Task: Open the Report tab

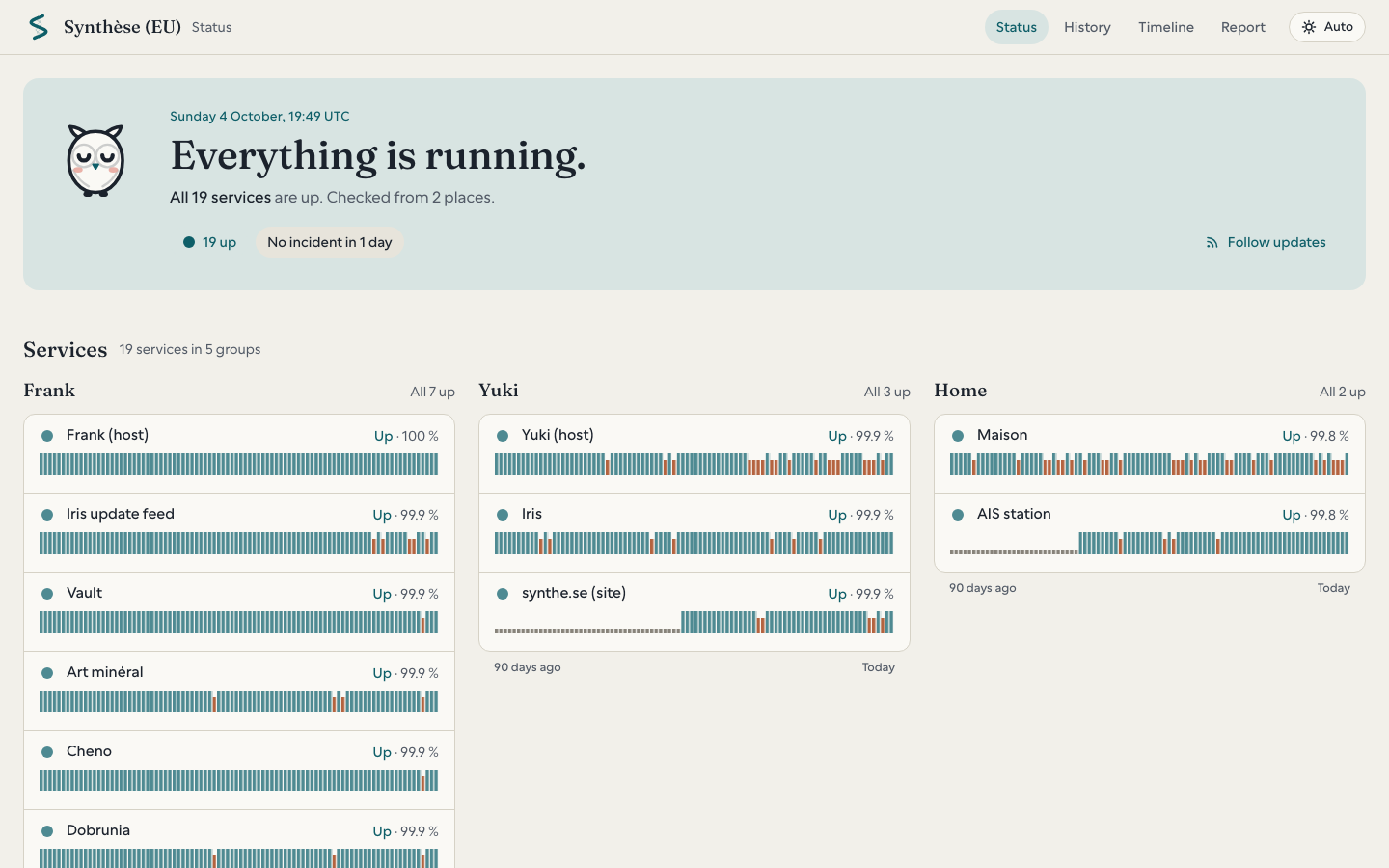Action: pos(1243,27)
